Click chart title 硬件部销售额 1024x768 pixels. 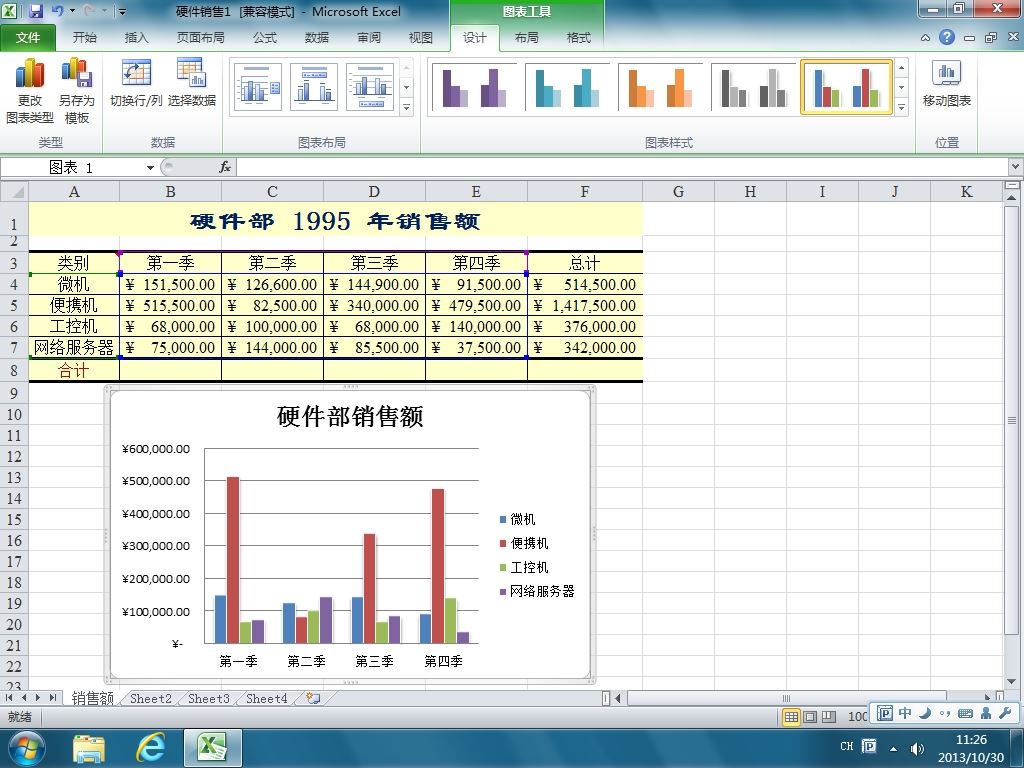pyautogui.click(x=350, y=417)
